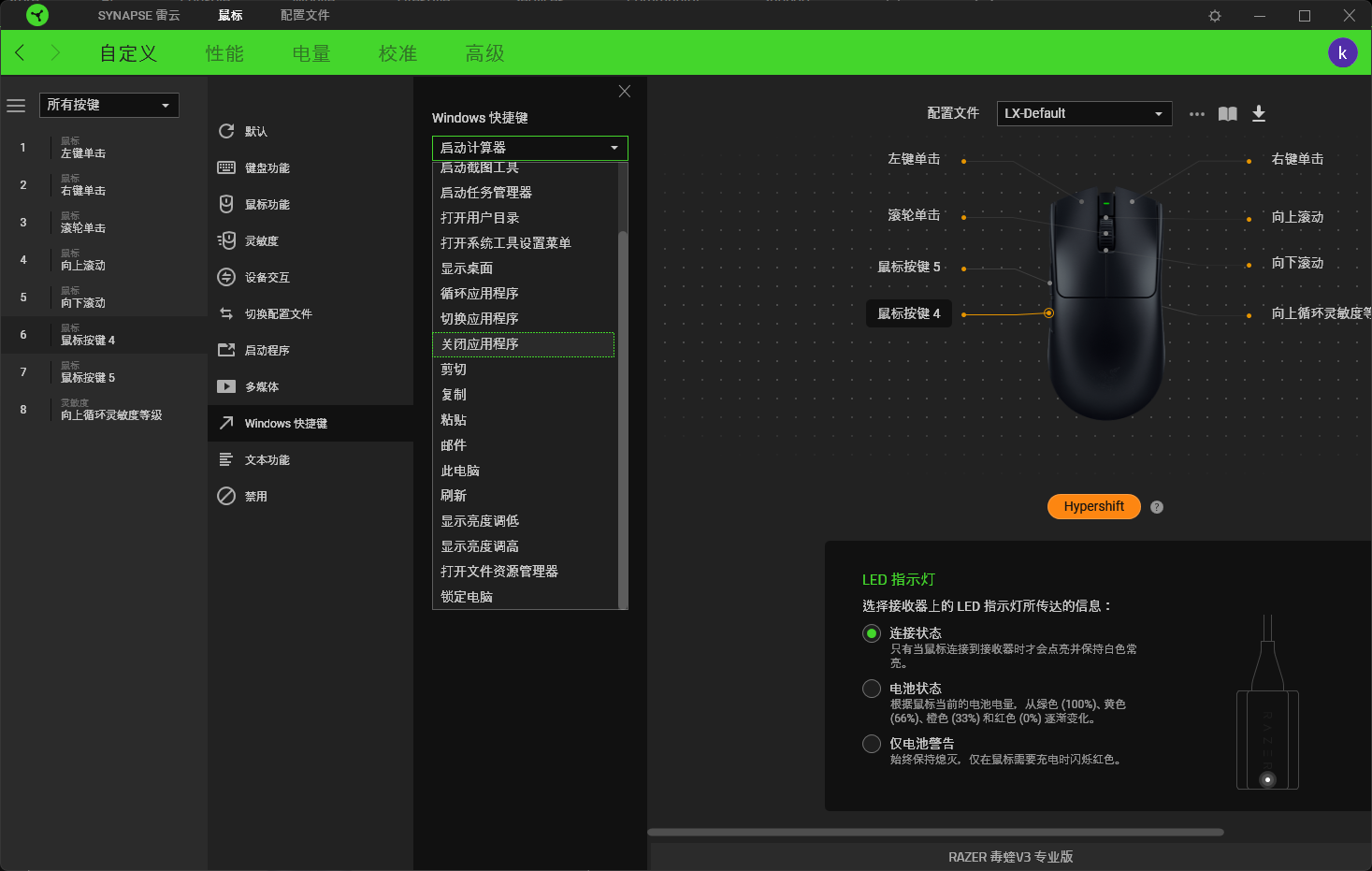
Task: Select the 鼠标按键 4 point on mouse
Action: (x=1048, y=313)
